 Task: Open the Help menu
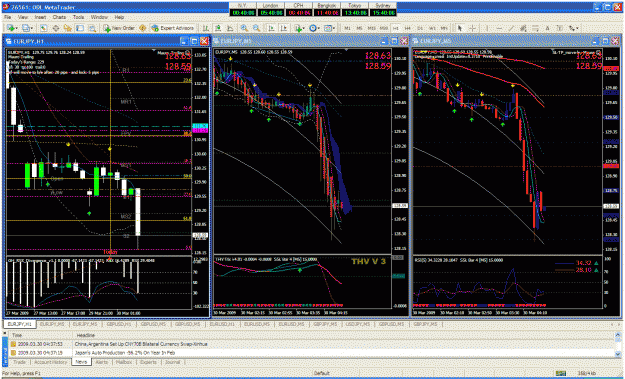[x=119, y=17]
